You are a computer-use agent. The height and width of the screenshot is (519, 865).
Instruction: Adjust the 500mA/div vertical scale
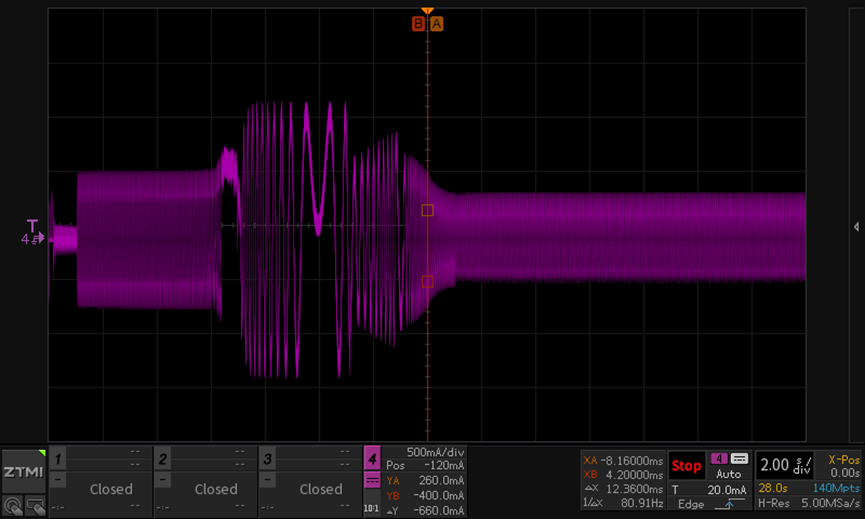[x=435, y=452]
